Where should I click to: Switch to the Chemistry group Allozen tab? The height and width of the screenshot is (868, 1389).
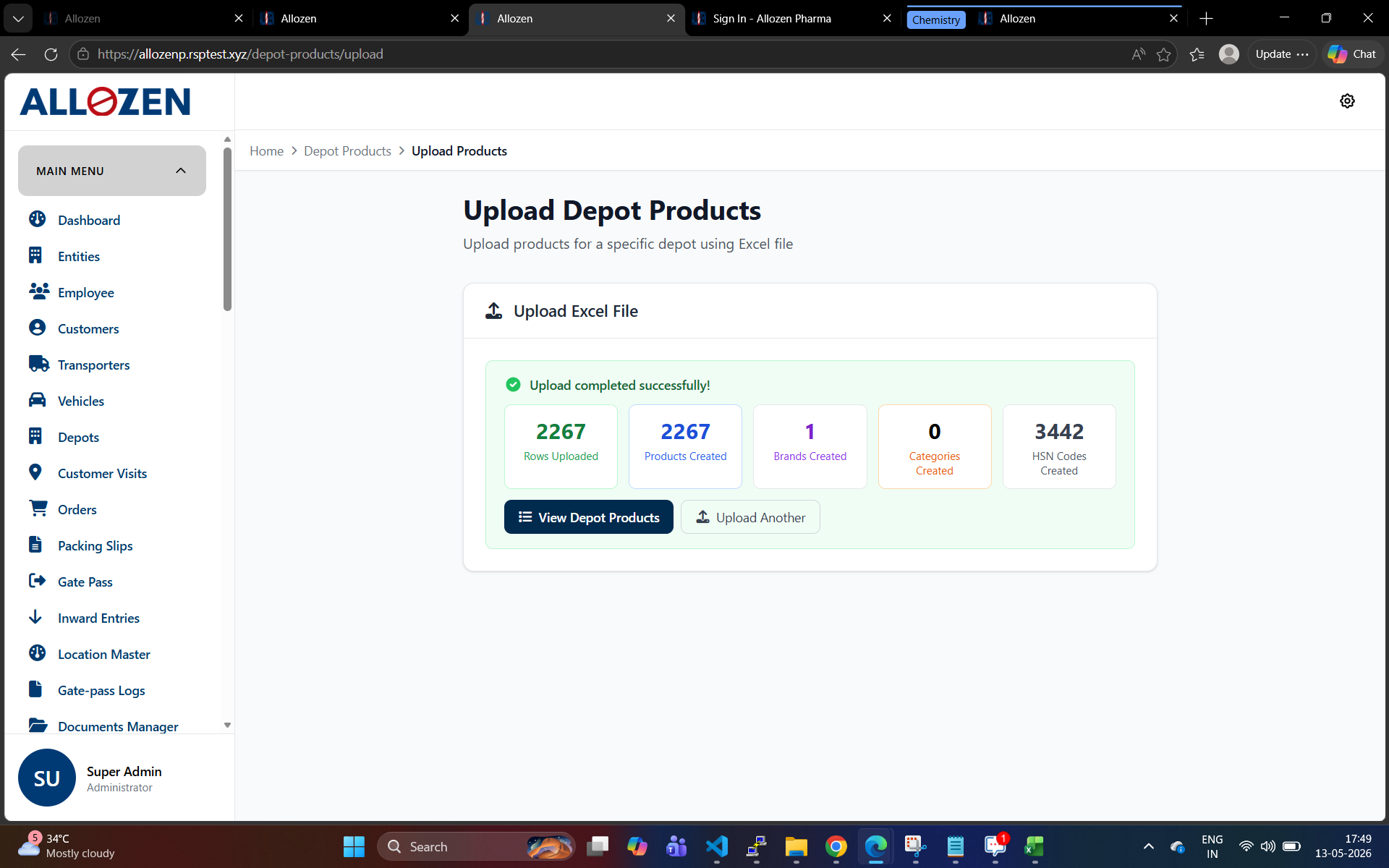click(x=1078, y=18)
